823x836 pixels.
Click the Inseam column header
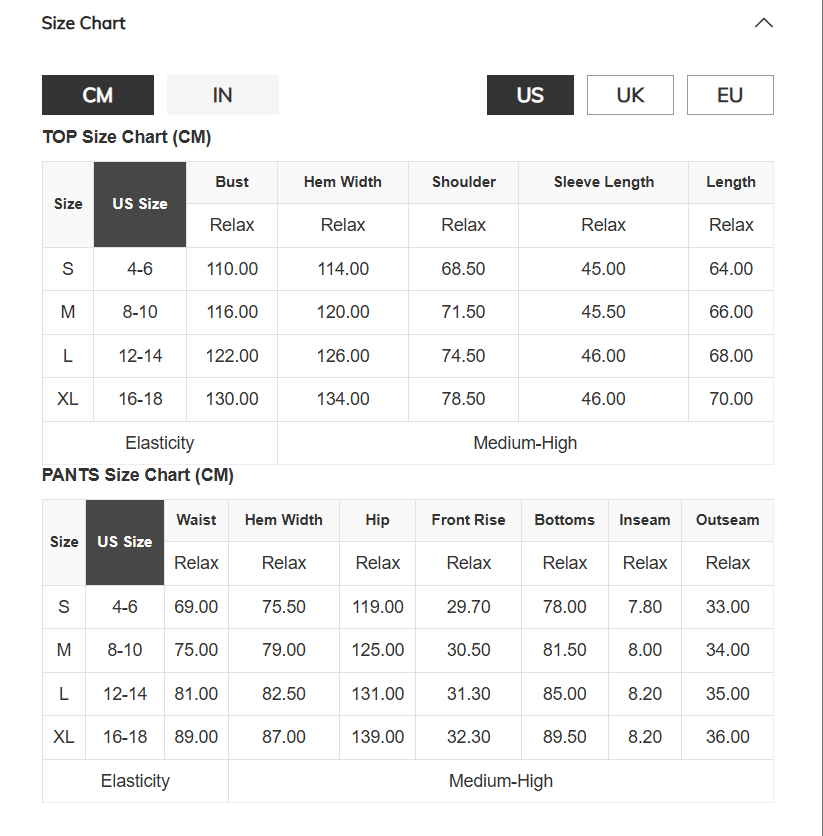click(645, 520)
